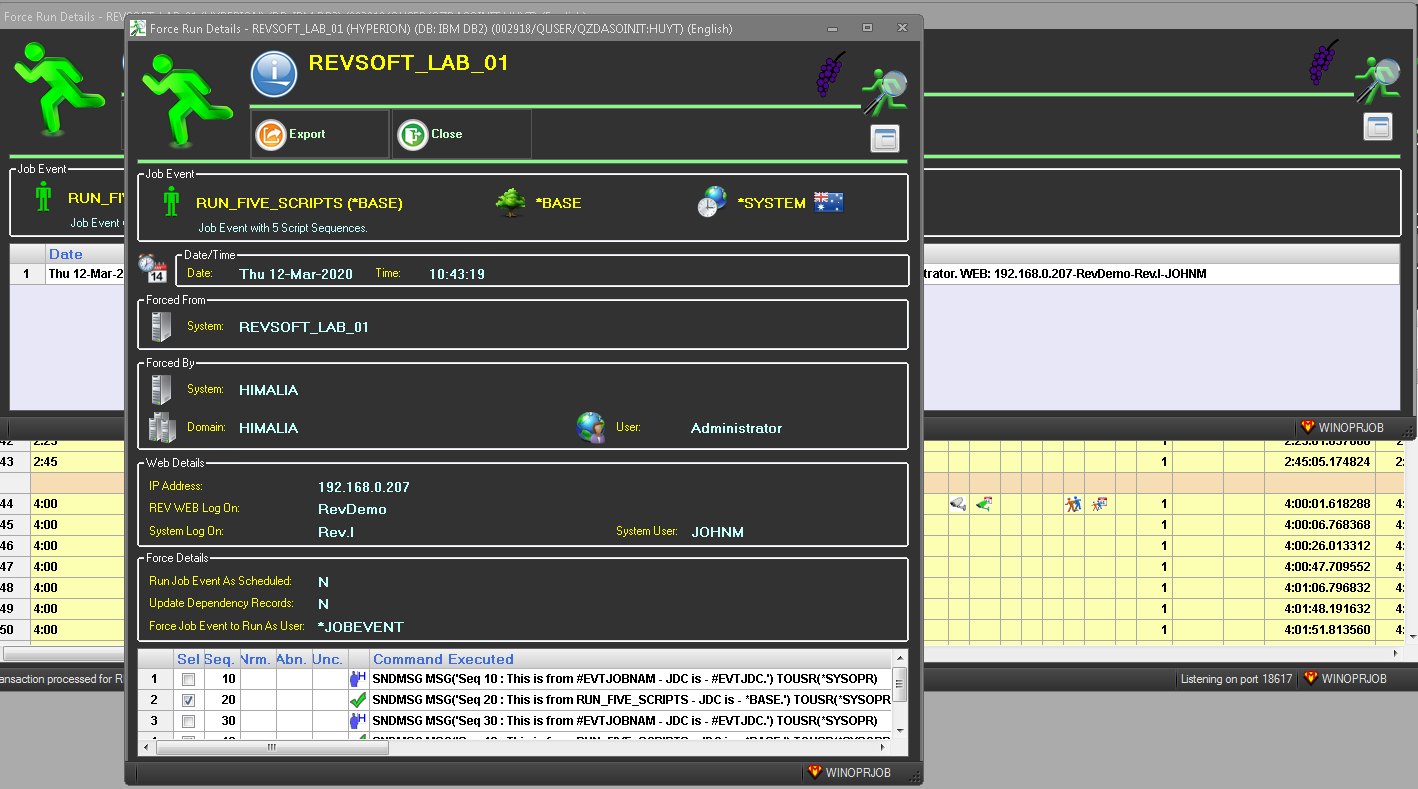
Task: Click the running man with magnifier icon
Action: pos(884,92)
